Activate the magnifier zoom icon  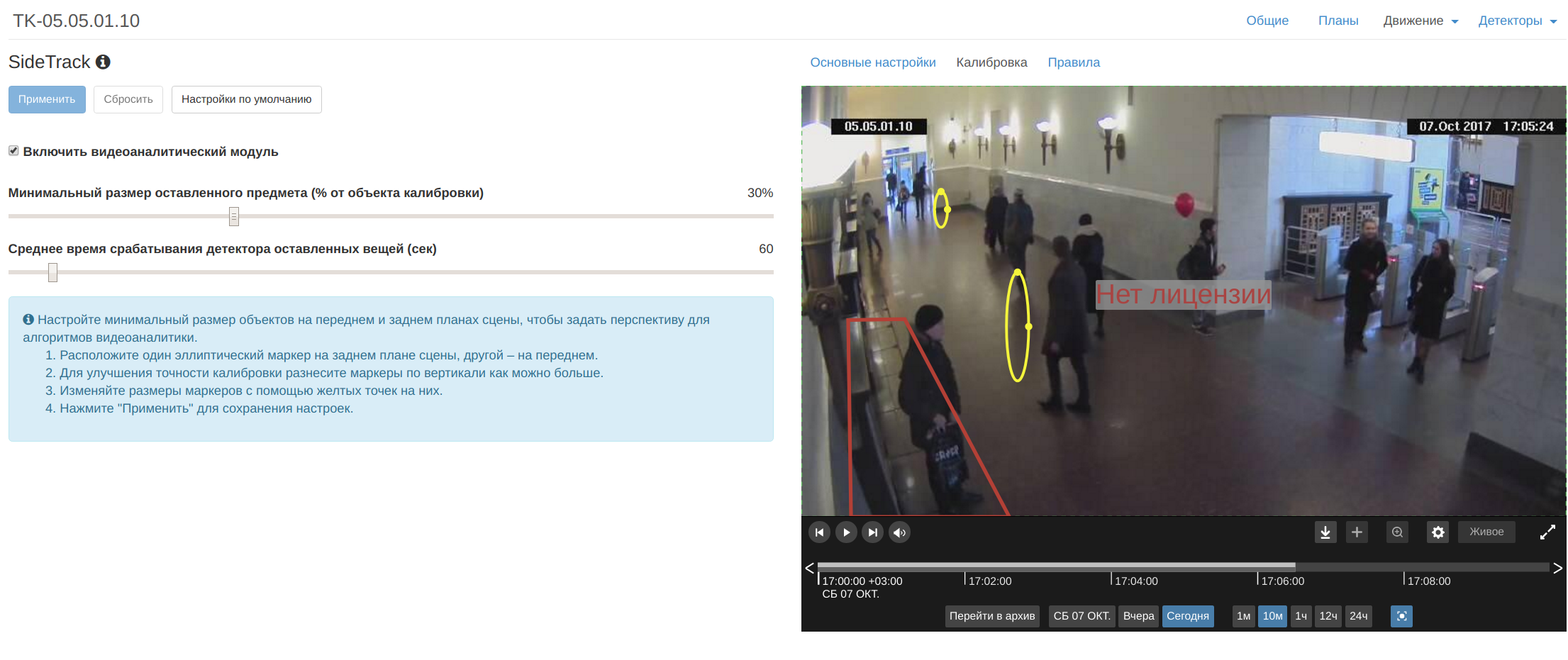(x=1397, y=532)
